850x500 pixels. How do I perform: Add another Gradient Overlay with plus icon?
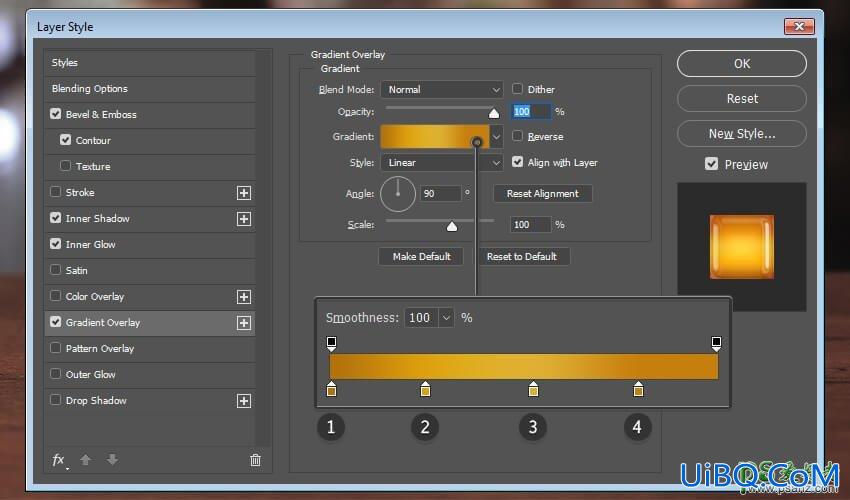point(244,323)
